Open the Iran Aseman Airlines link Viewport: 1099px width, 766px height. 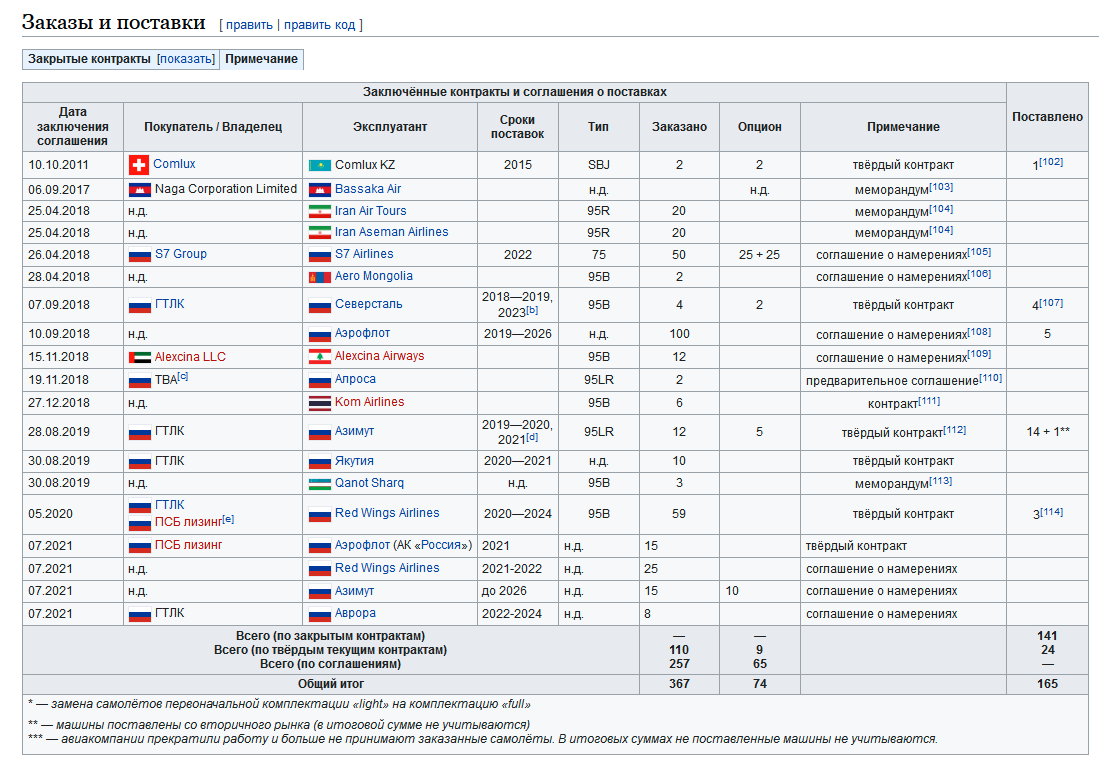click(391, 232)
